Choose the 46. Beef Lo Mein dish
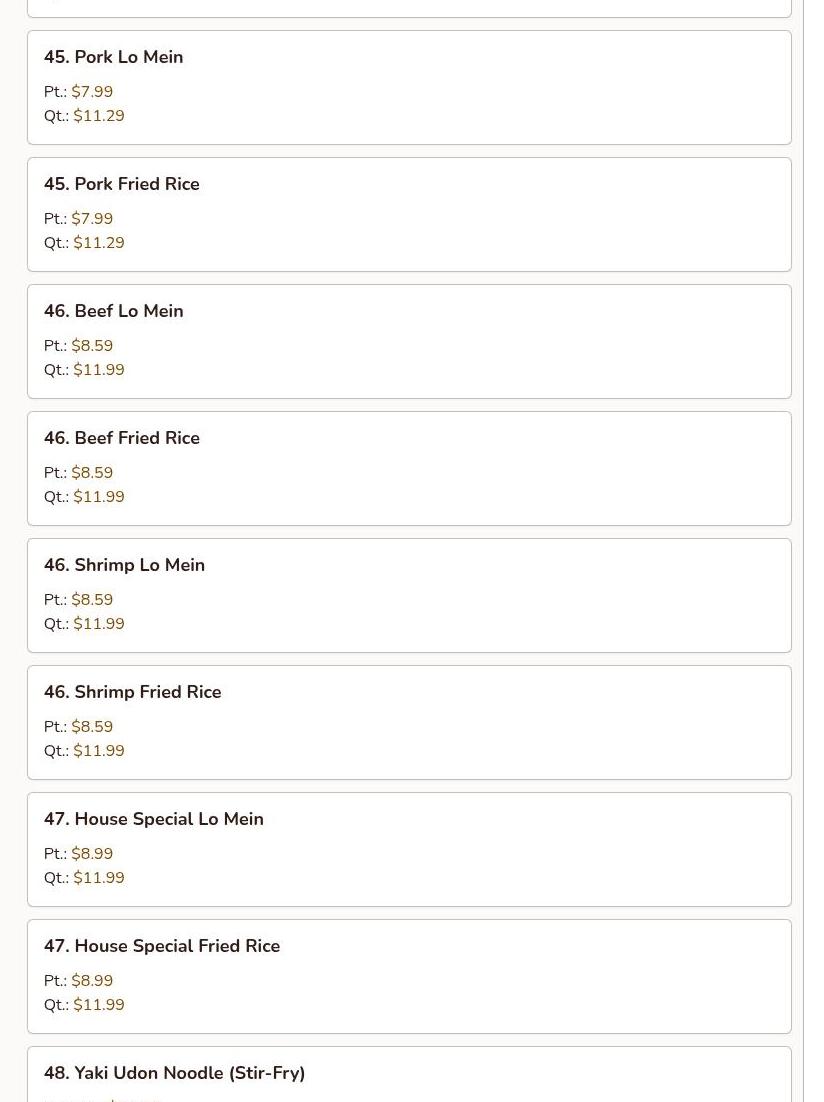The width and height of the screenshot is (824, 1102). tap(409, 342)
